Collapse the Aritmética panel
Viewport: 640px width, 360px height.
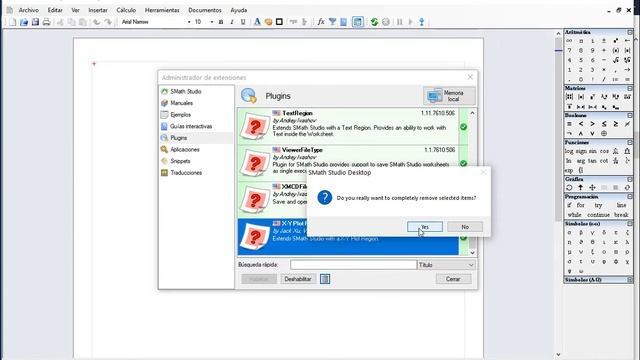(x=630, y=32)
